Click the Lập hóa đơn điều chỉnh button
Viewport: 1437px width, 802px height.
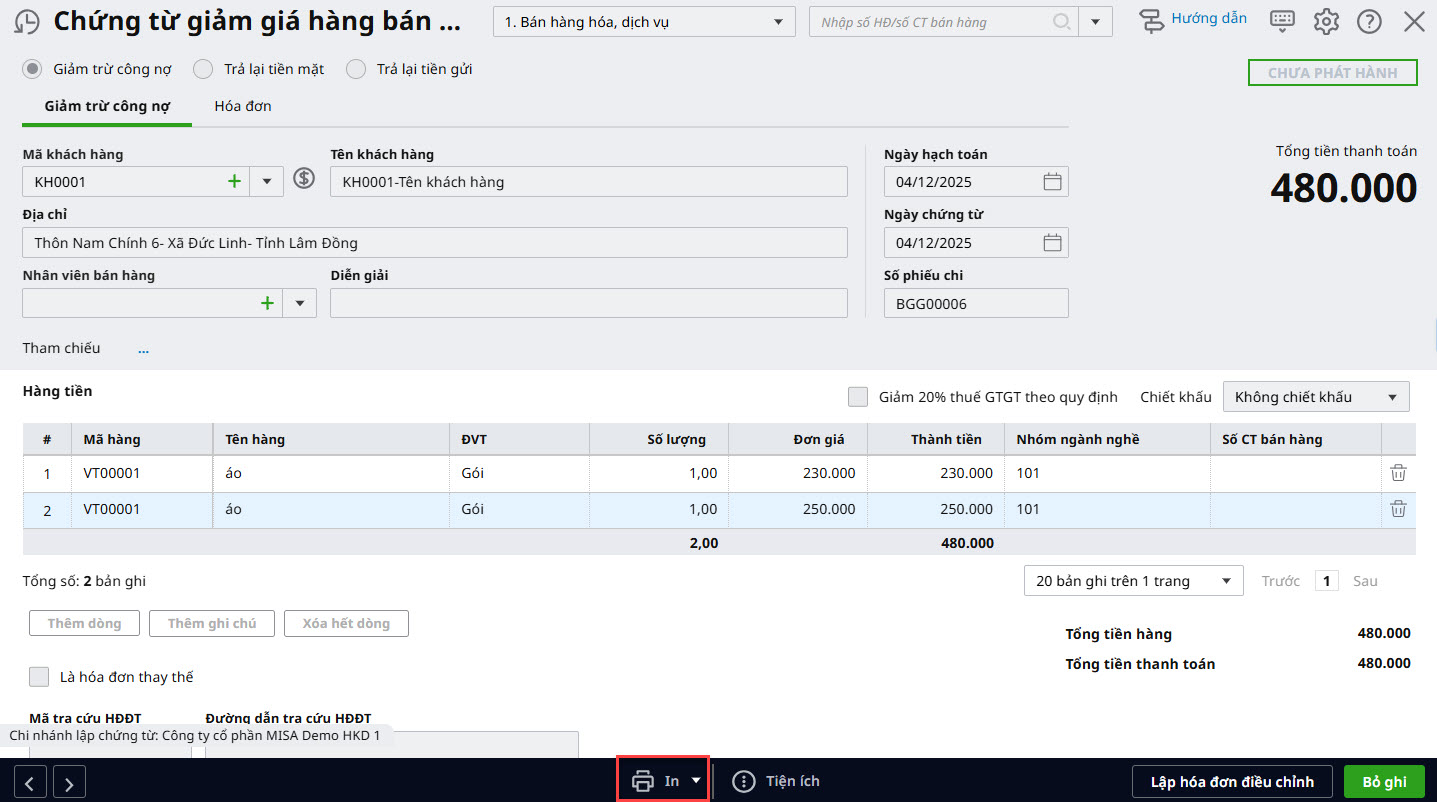1231,781
